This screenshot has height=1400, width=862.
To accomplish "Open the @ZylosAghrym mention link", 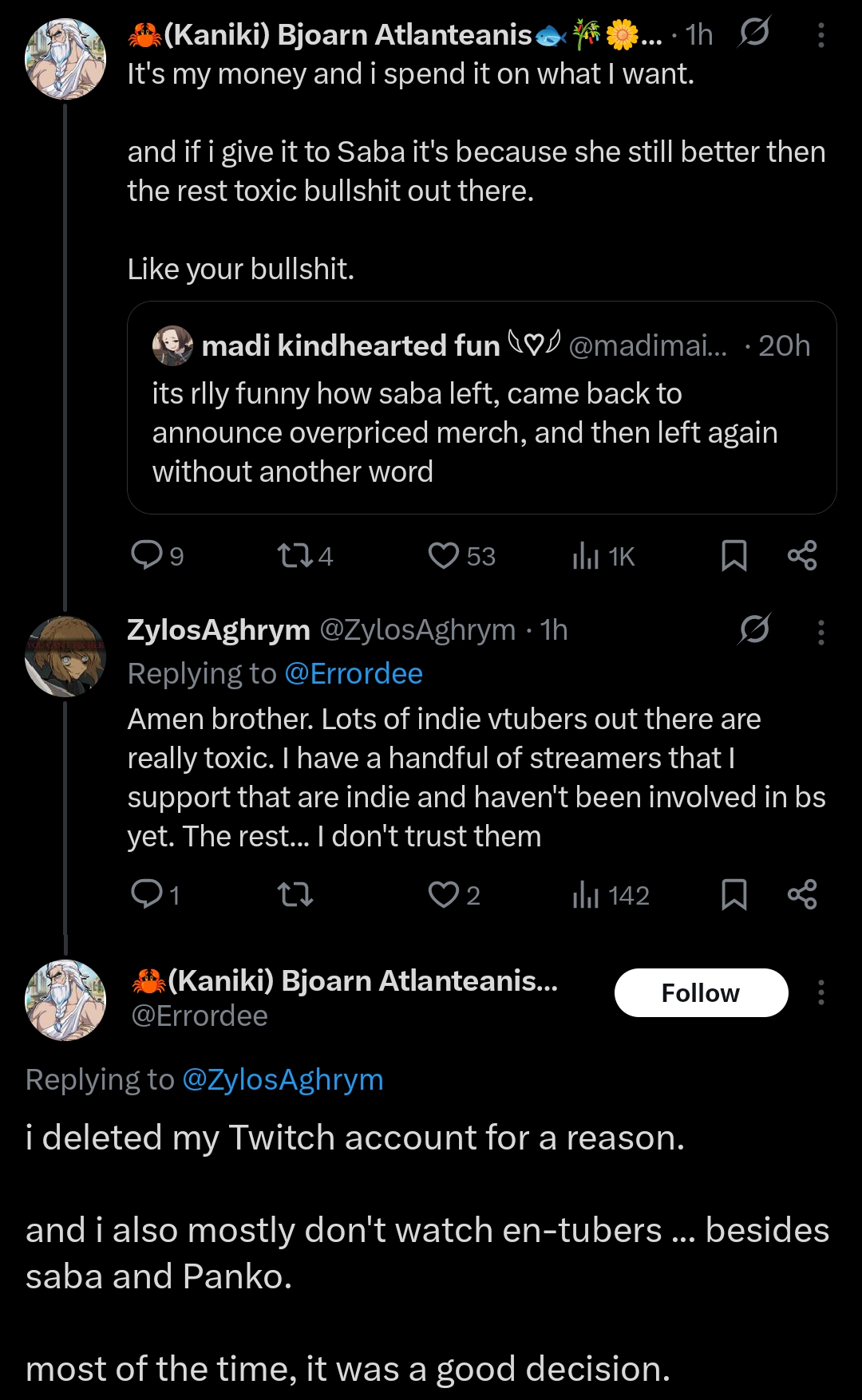I will (x=283, y=1079).
